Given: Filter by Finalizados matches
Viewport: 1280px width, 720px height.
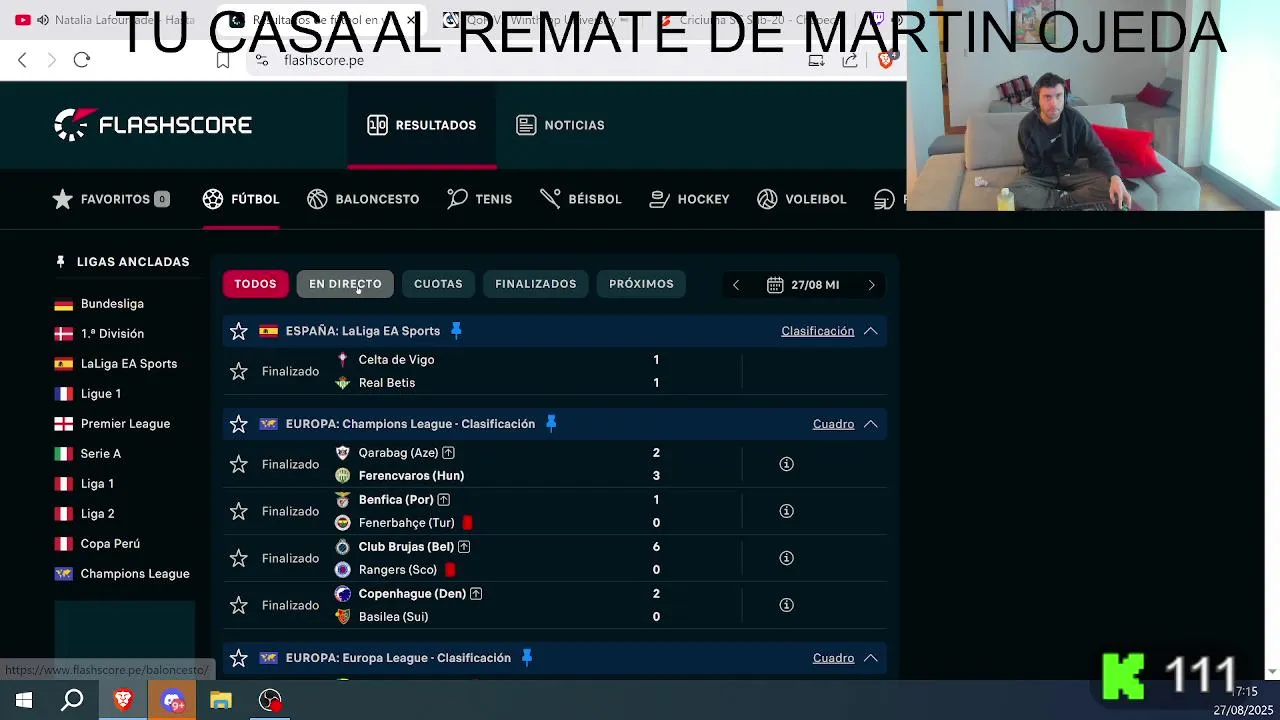Looking at the screenshot, I should click(536, 284).
